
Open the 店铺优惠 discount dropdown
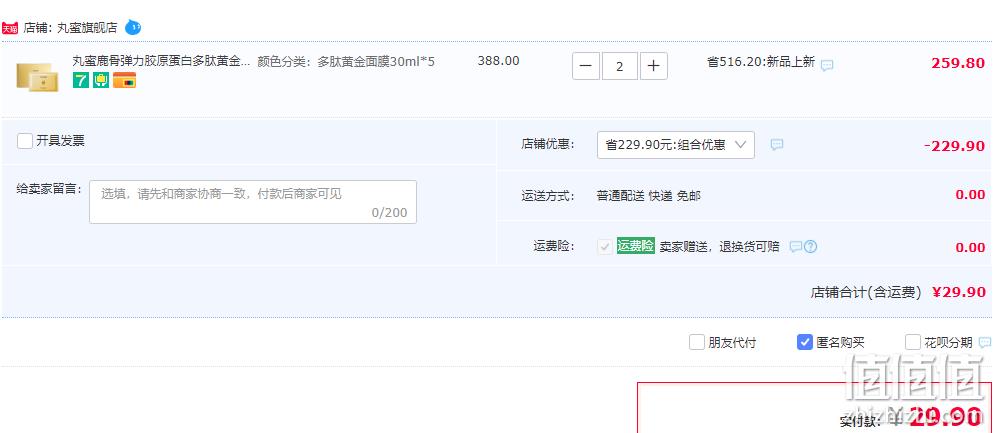coord(676,145)
